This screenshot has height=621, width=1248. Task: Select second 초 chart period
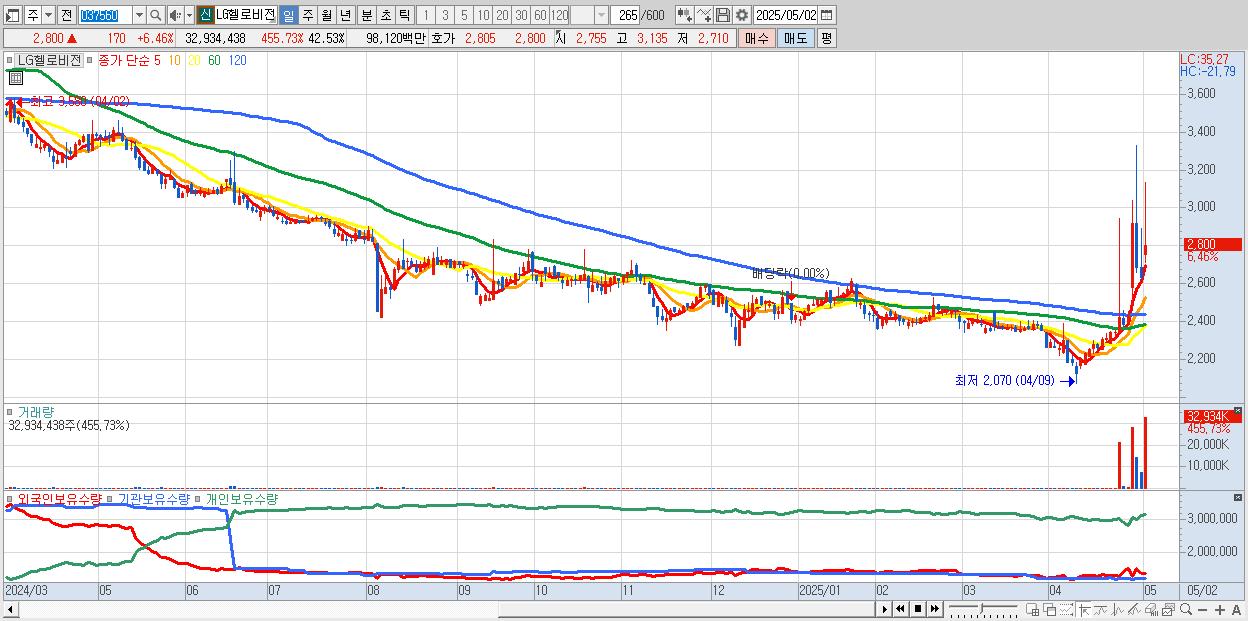[385, 15]
